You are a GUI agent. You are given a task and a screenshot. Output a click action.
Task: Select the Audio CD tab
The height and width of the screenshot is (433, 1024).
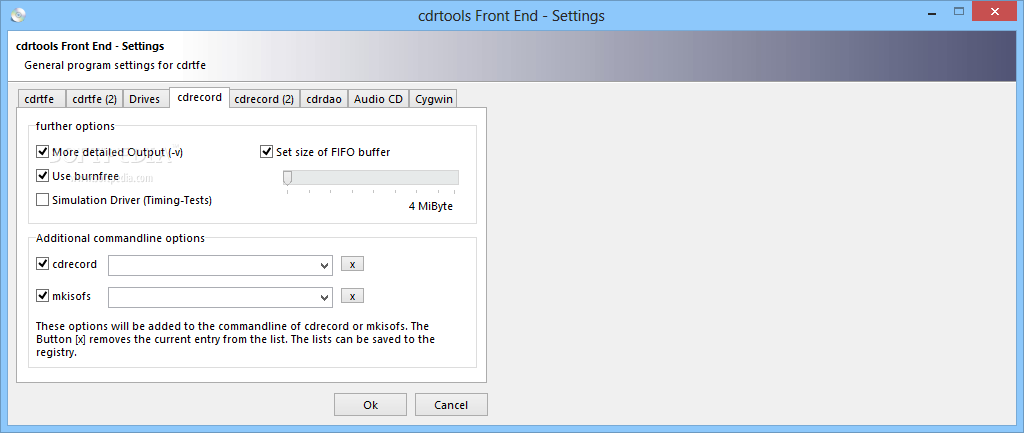click(378, 99)
